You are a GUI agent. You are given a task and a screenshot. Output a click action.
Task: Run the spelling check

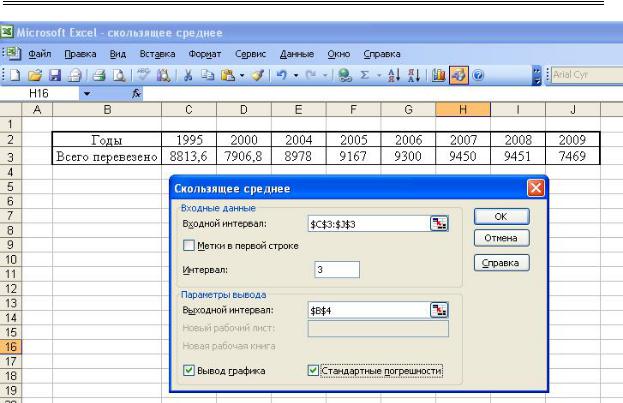point(143,75)
